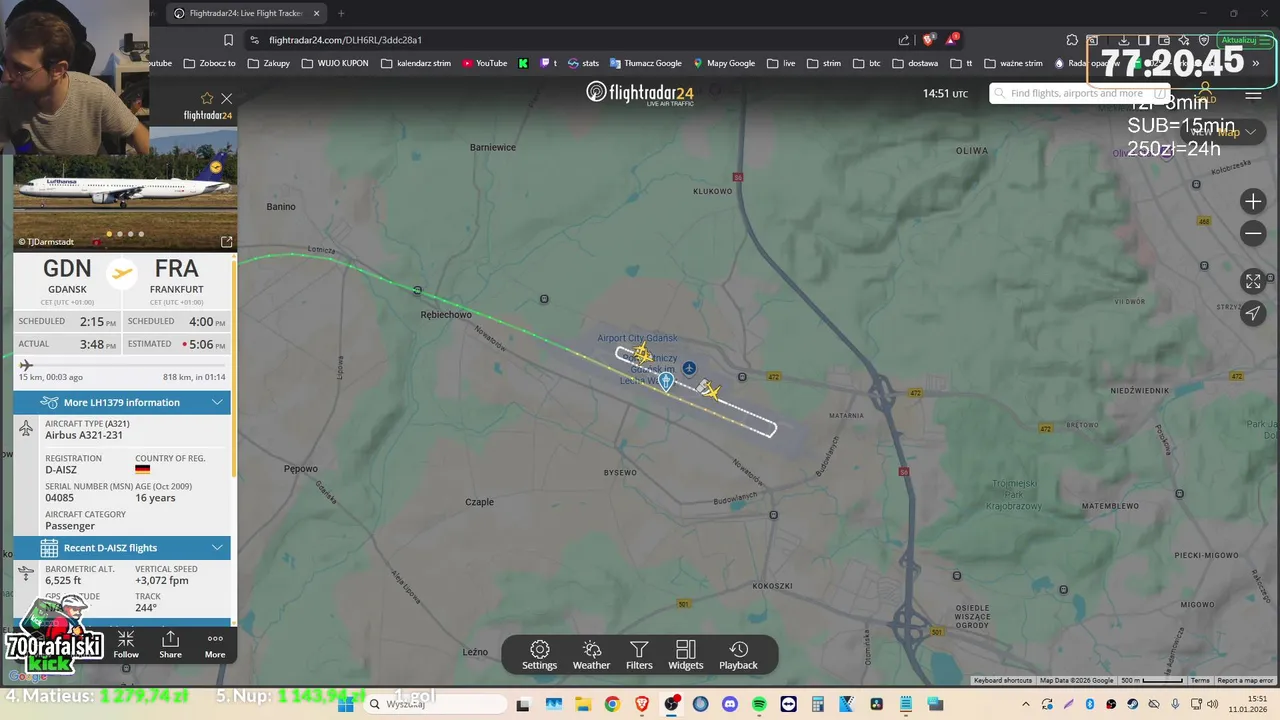Open map Filters
The height and width of the screenshot is (720, 1280).
click(x=639, y=655)
